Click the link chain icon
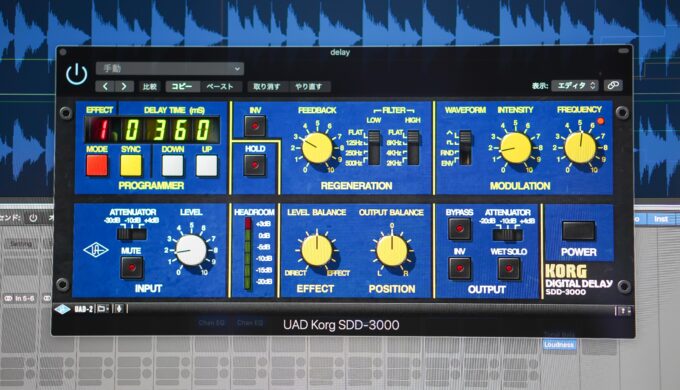680x390 pixels. [x=613, y=85]
